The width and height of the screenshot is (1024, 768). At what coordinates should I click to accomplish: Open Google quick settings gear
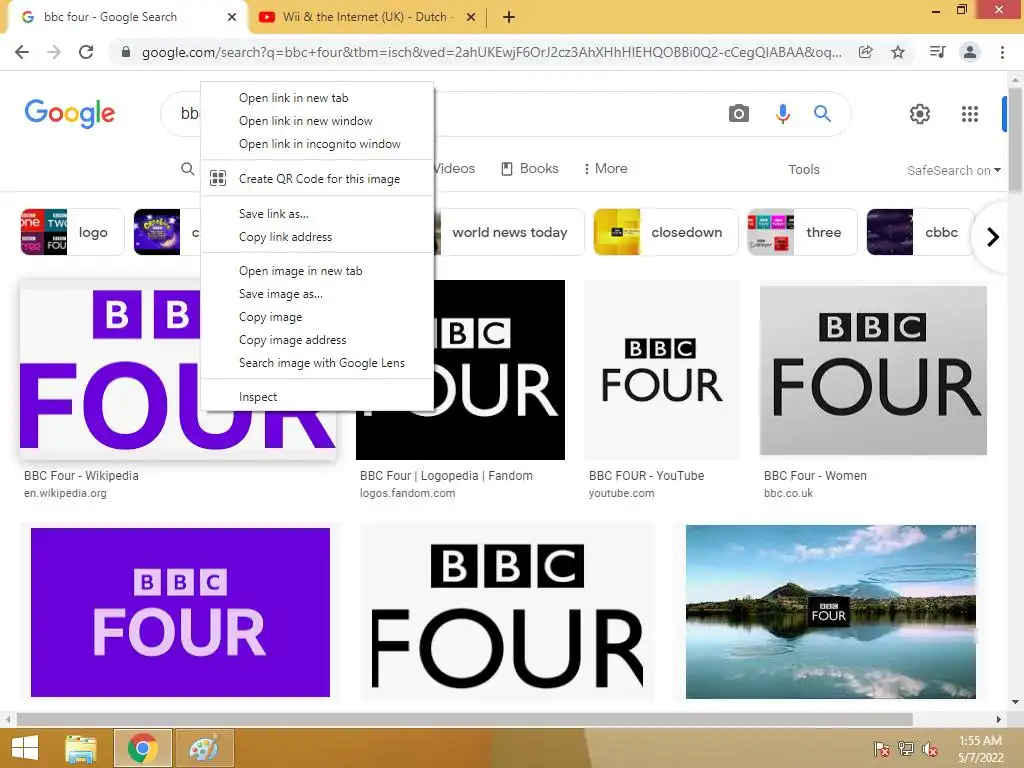pyautogui.click(x=920, y=114)
